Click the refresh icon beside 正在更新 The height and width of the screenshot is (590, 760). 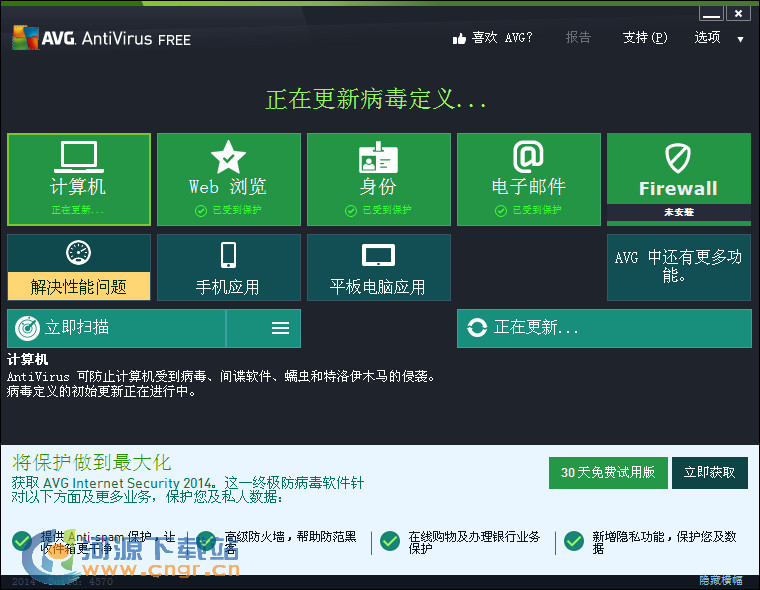click(477, 328)
